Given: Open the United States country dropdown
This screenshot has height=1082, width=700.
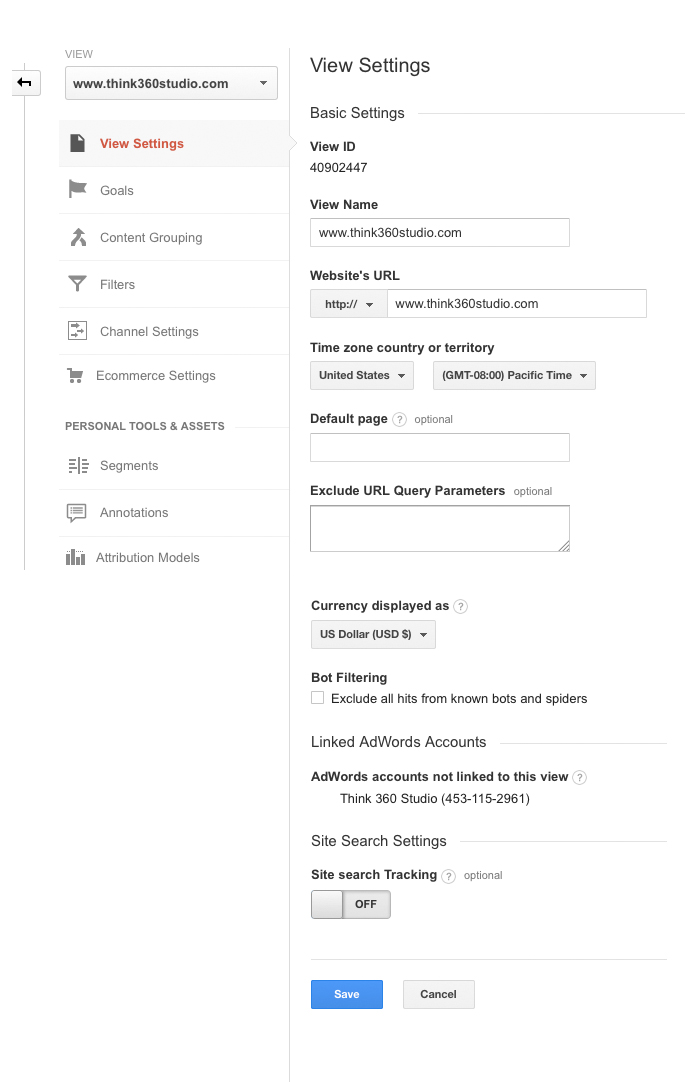Looking at the screenshot, I should point(362,375).
